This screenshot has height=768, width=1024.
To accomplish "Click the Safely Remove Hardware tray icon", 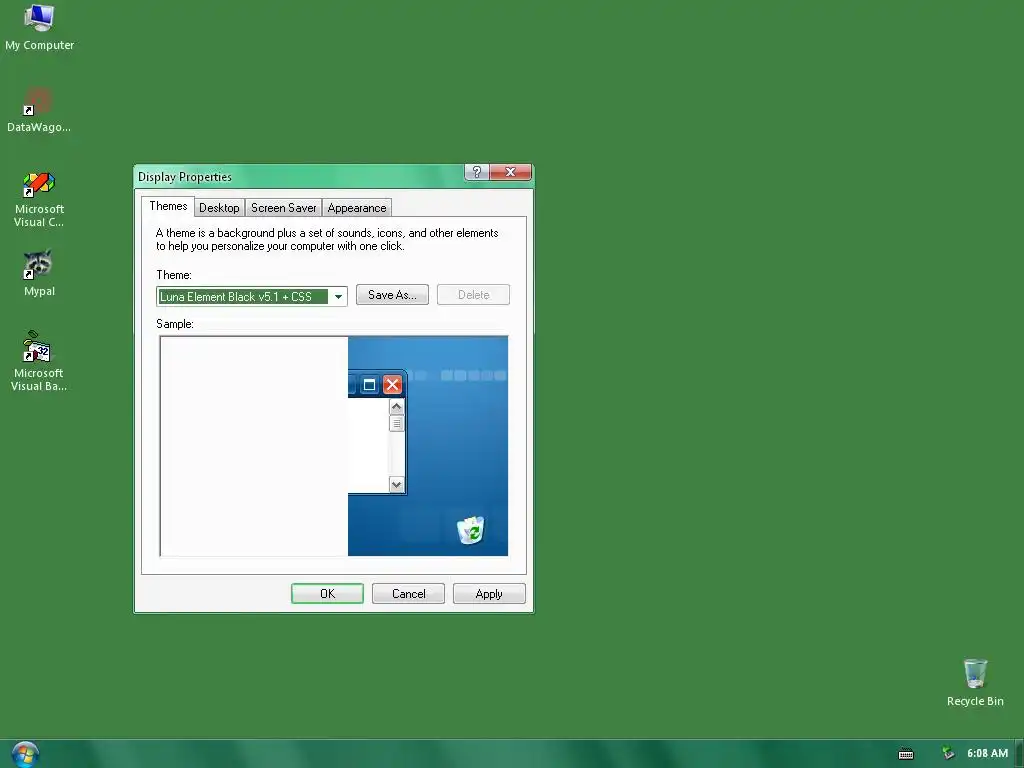I will (948, 754).
